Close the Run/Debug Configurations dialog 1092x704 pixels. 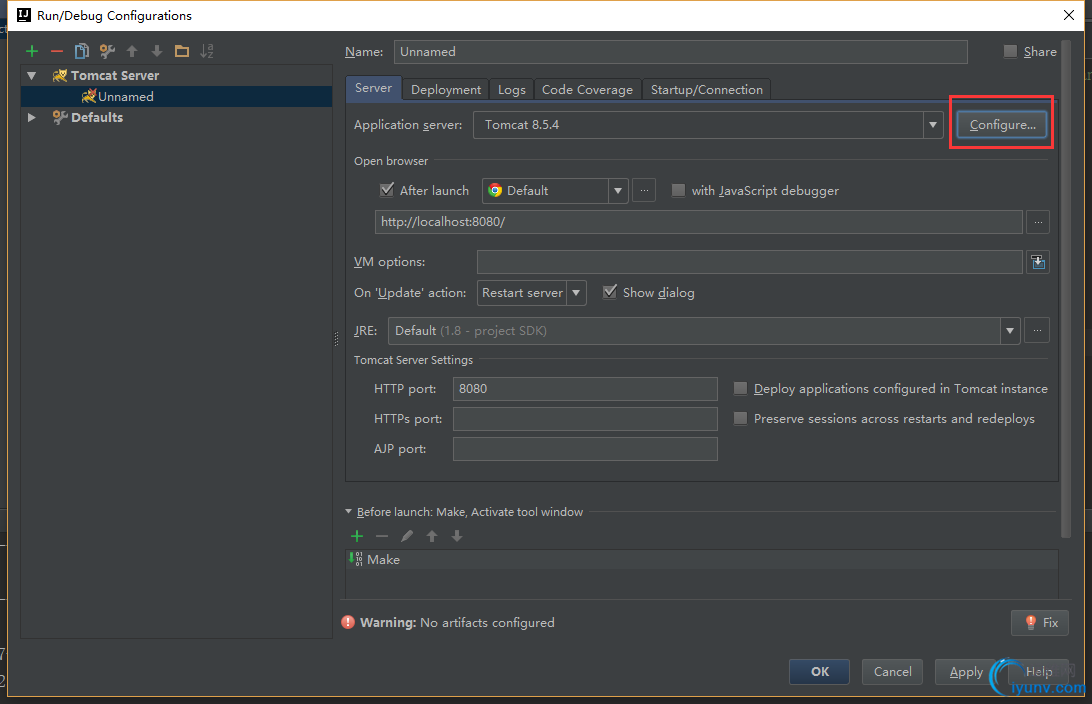(x=1069, y=15)
